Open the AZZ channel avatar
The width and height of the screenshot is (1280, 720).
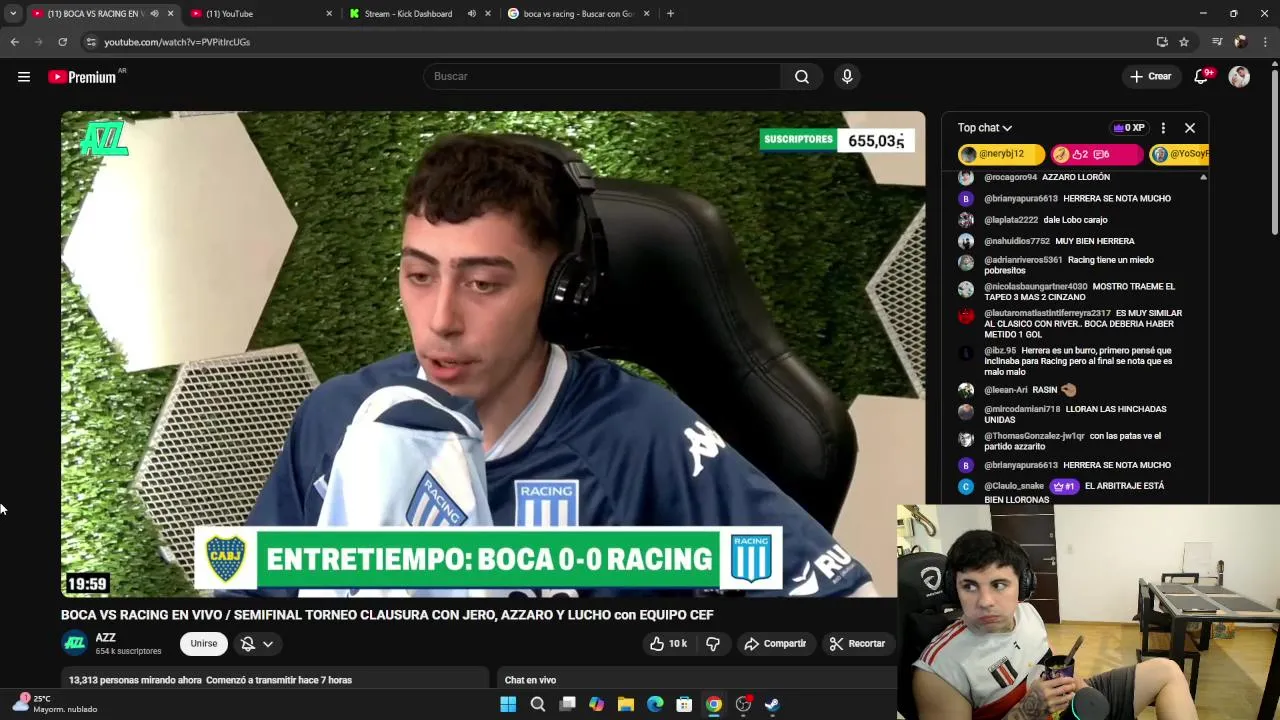75,643
